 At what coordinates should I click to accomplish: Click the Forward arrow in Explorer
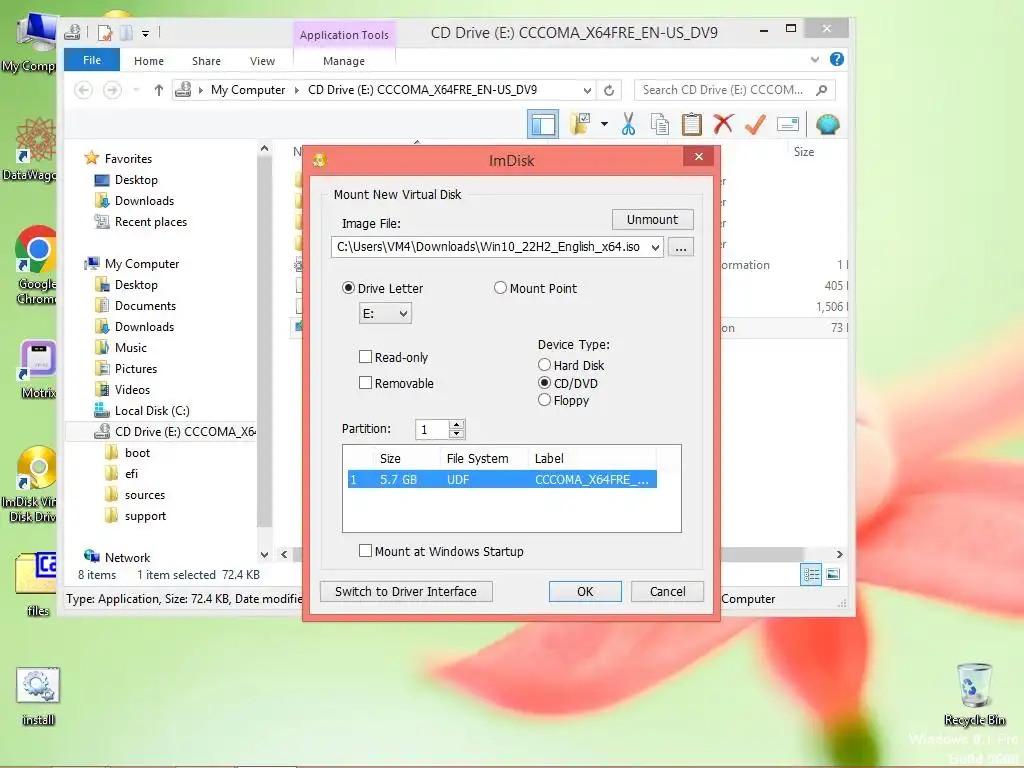coord(112,89)
